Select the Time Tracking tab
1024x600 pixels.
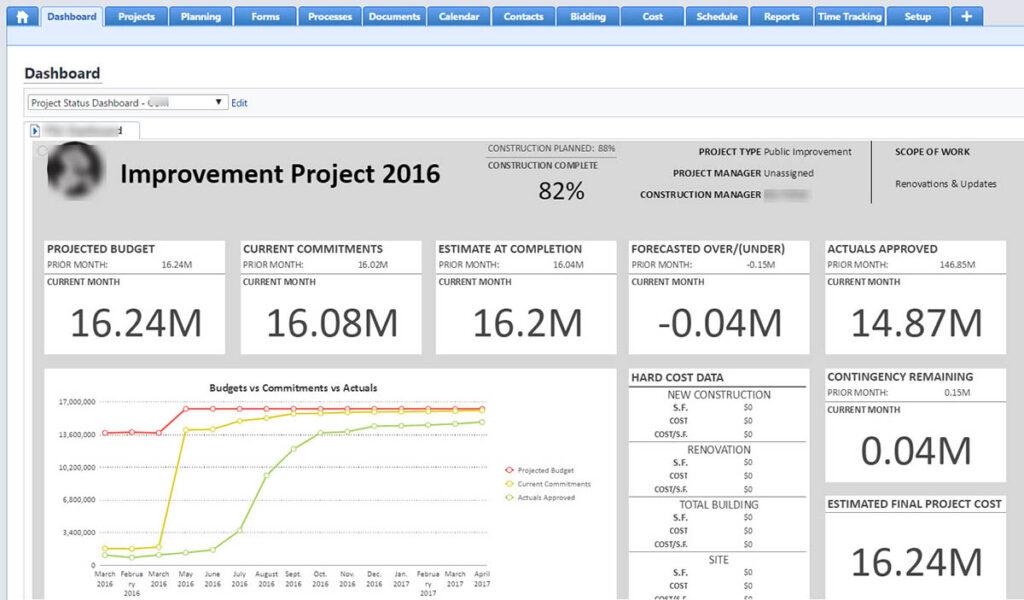tap(849, 16)
